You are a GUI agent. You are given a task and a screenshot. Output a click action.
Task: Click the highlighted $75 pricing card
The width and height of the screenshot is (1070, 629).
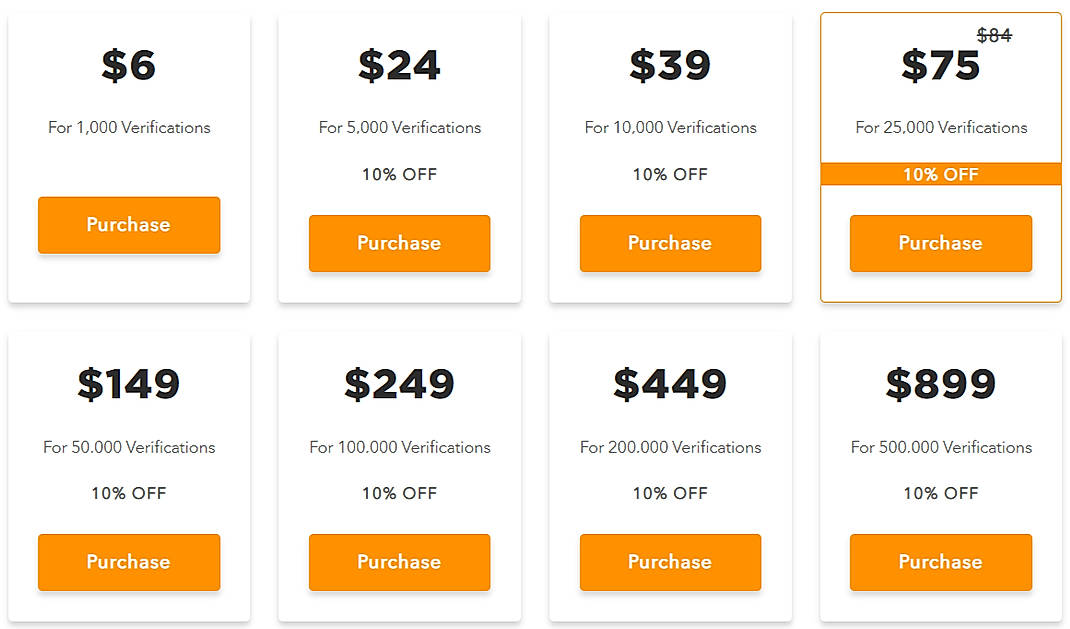click(x=940, y=100)
